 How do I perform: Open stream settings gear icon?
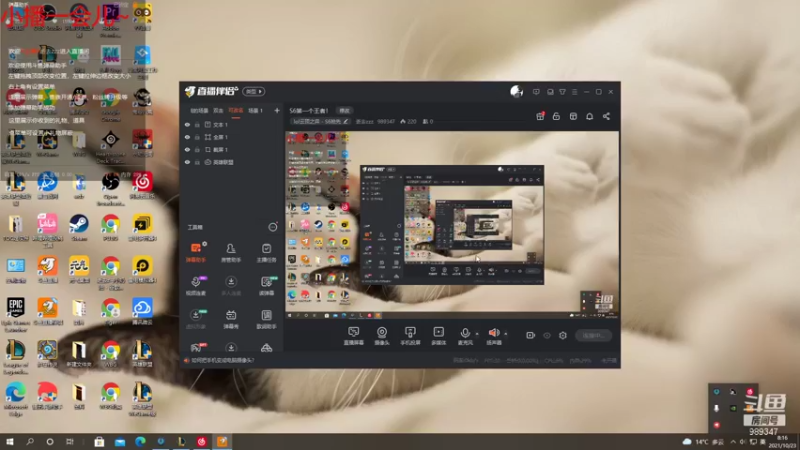[563, 335]
